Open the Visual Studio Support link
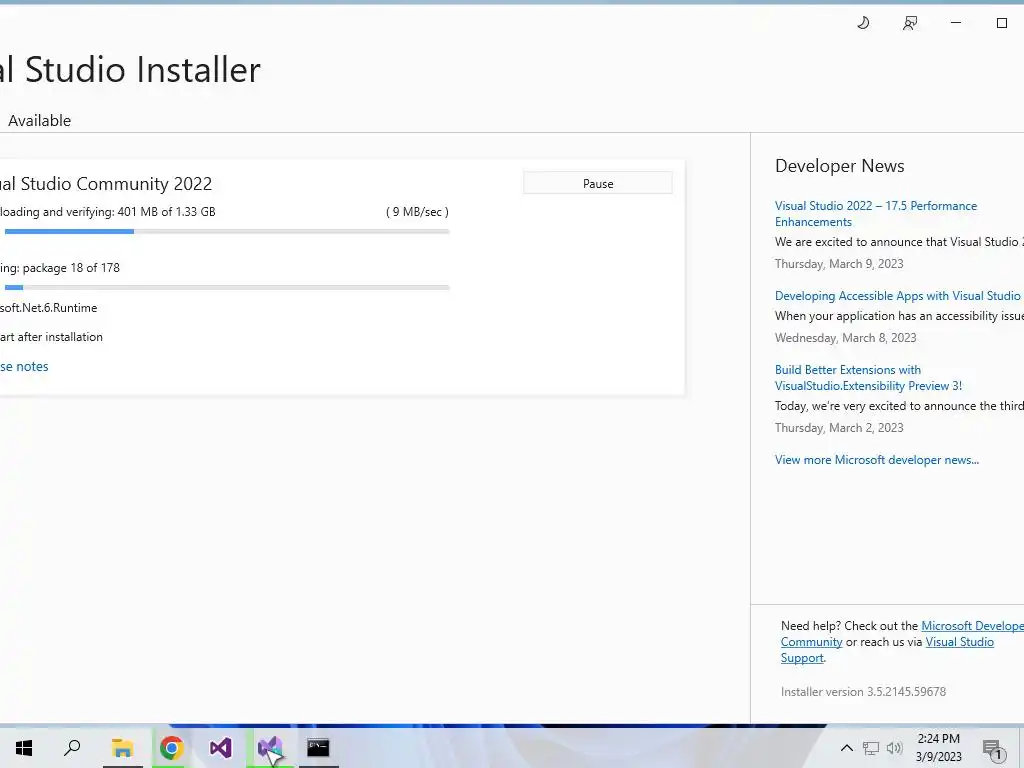This screenshot has height=768, width=1024. (x=959, y=642)
